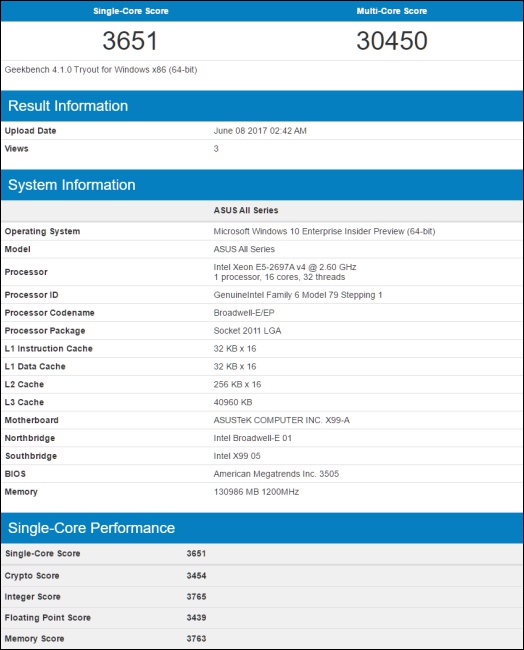Click the Model row label
This screenshot has width=524, height=650.
[x=17, y=249]
